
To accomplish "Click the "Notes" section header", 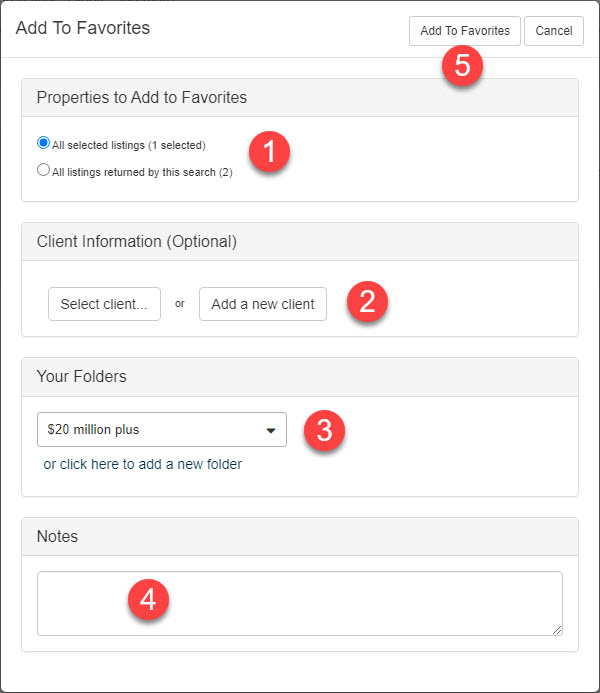I will [57, 537].
